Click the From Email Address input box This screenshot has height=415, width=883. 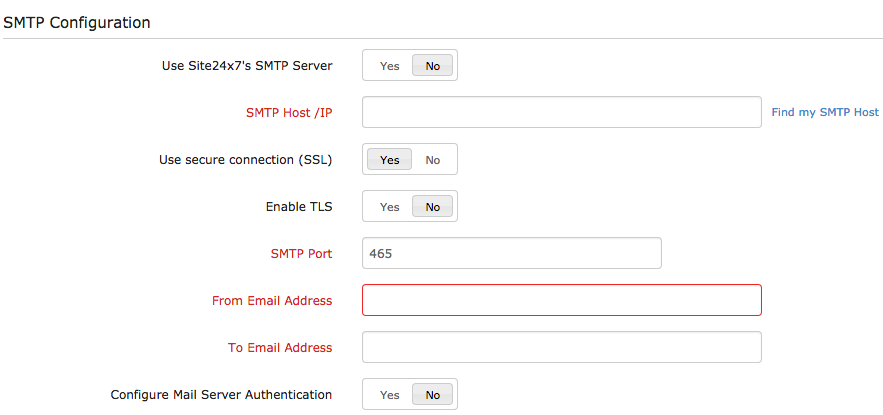tap(561, 301)
